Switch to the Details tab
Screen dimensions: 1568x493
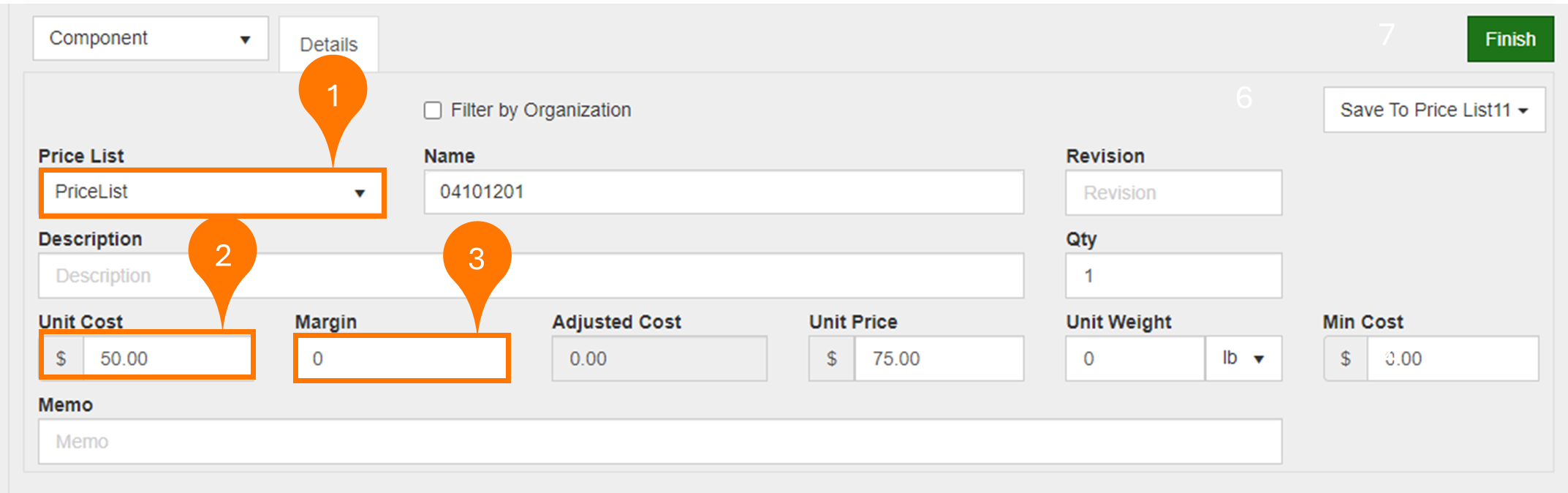[x=328, y=45]
